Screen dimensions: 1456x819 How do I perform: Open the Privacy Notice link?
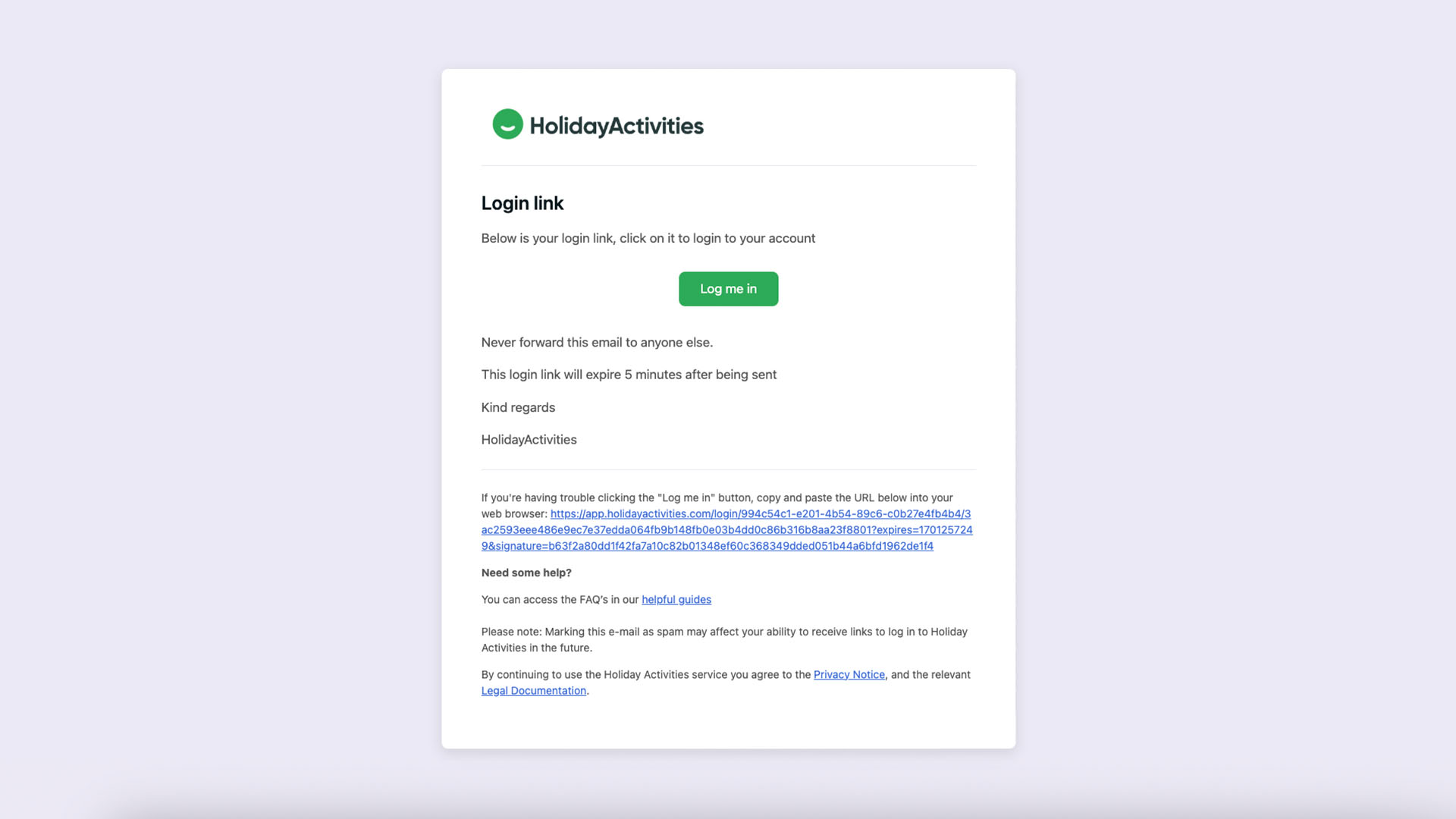(x=849, y=675)
